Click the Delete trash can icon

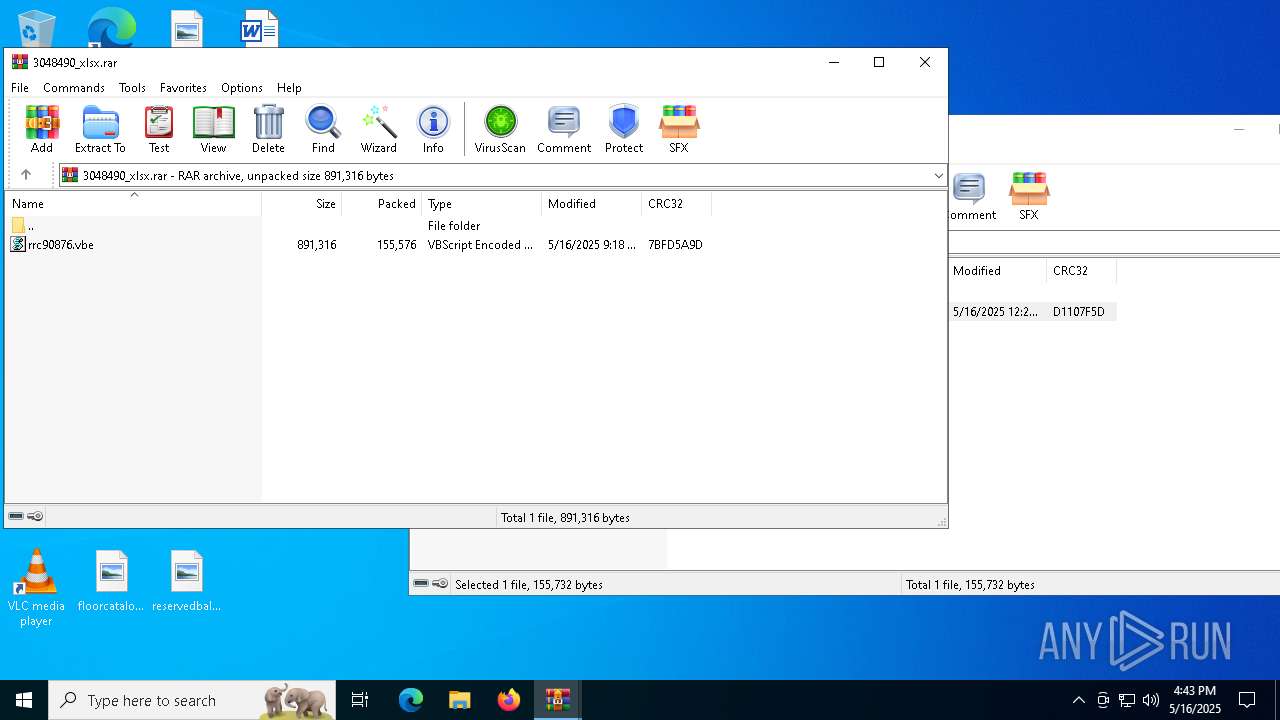coord(268,129)
